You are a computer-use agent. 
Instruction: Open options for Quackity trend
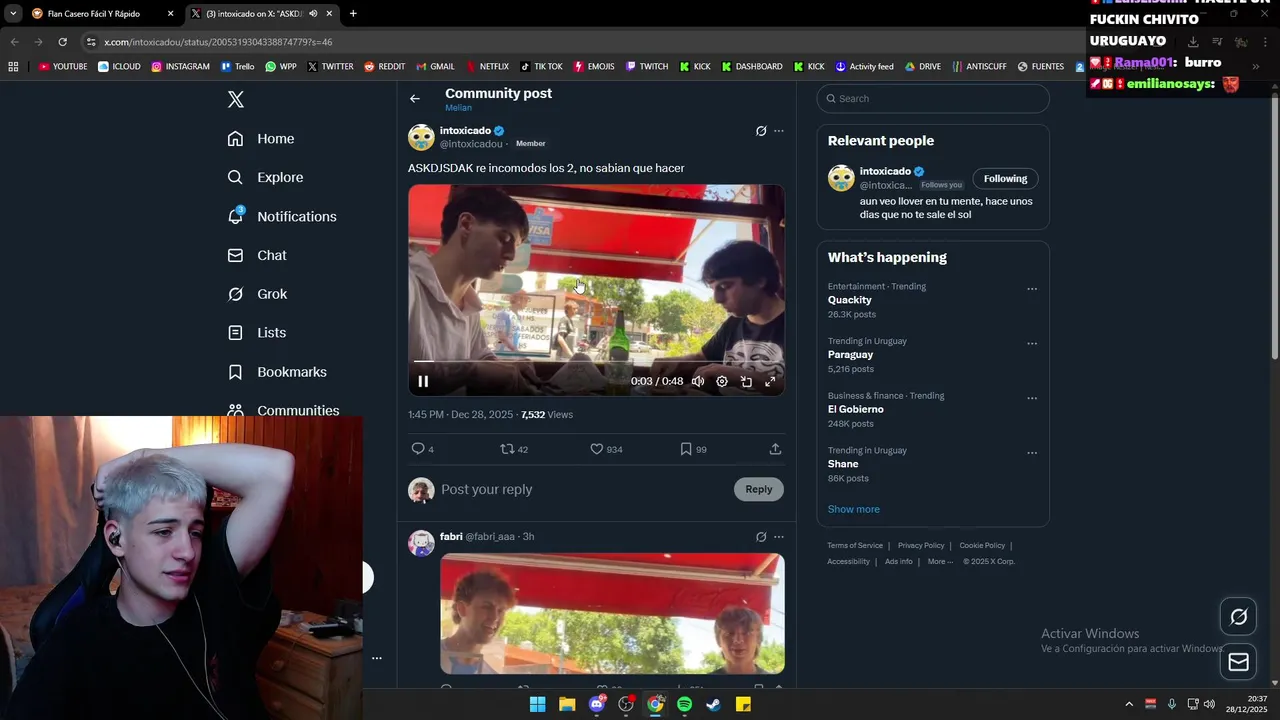1032,289
